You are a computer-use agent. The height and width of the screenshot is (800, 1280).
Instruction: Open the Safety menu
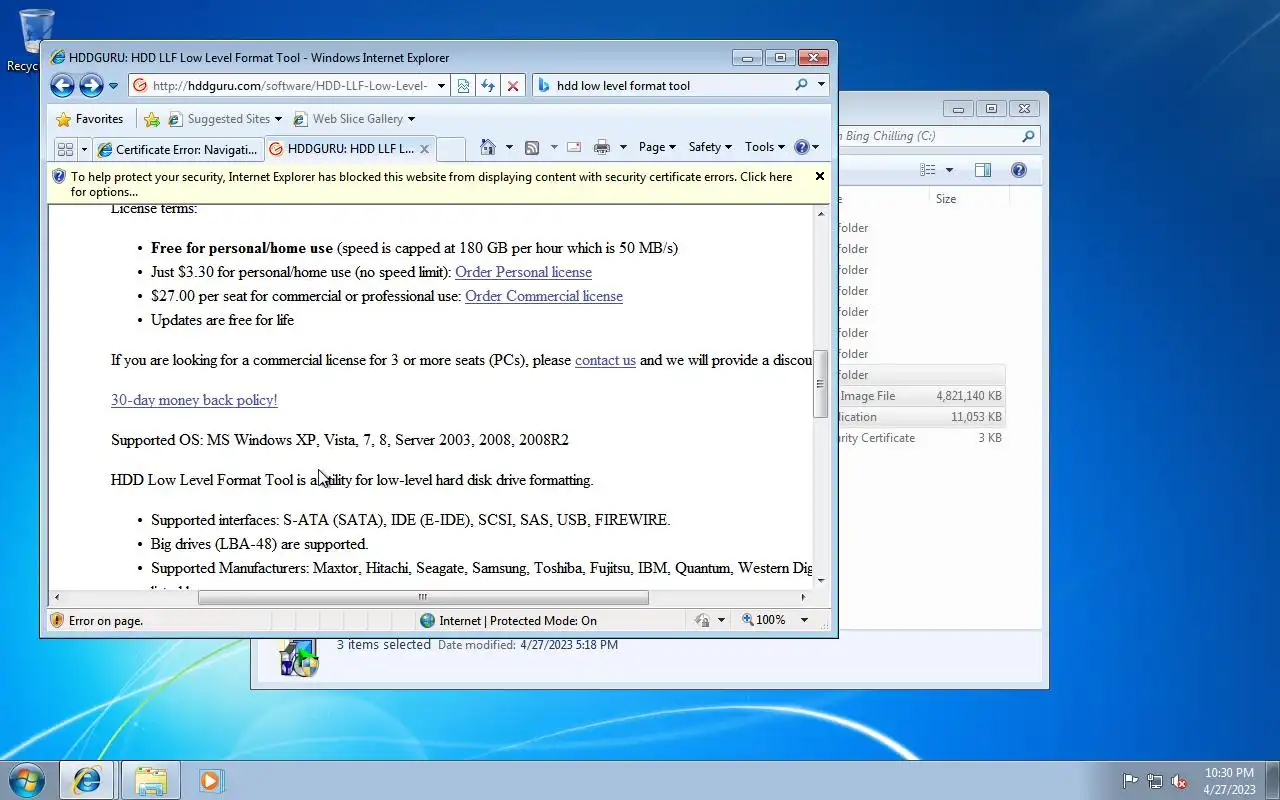[x=710, y=147]
